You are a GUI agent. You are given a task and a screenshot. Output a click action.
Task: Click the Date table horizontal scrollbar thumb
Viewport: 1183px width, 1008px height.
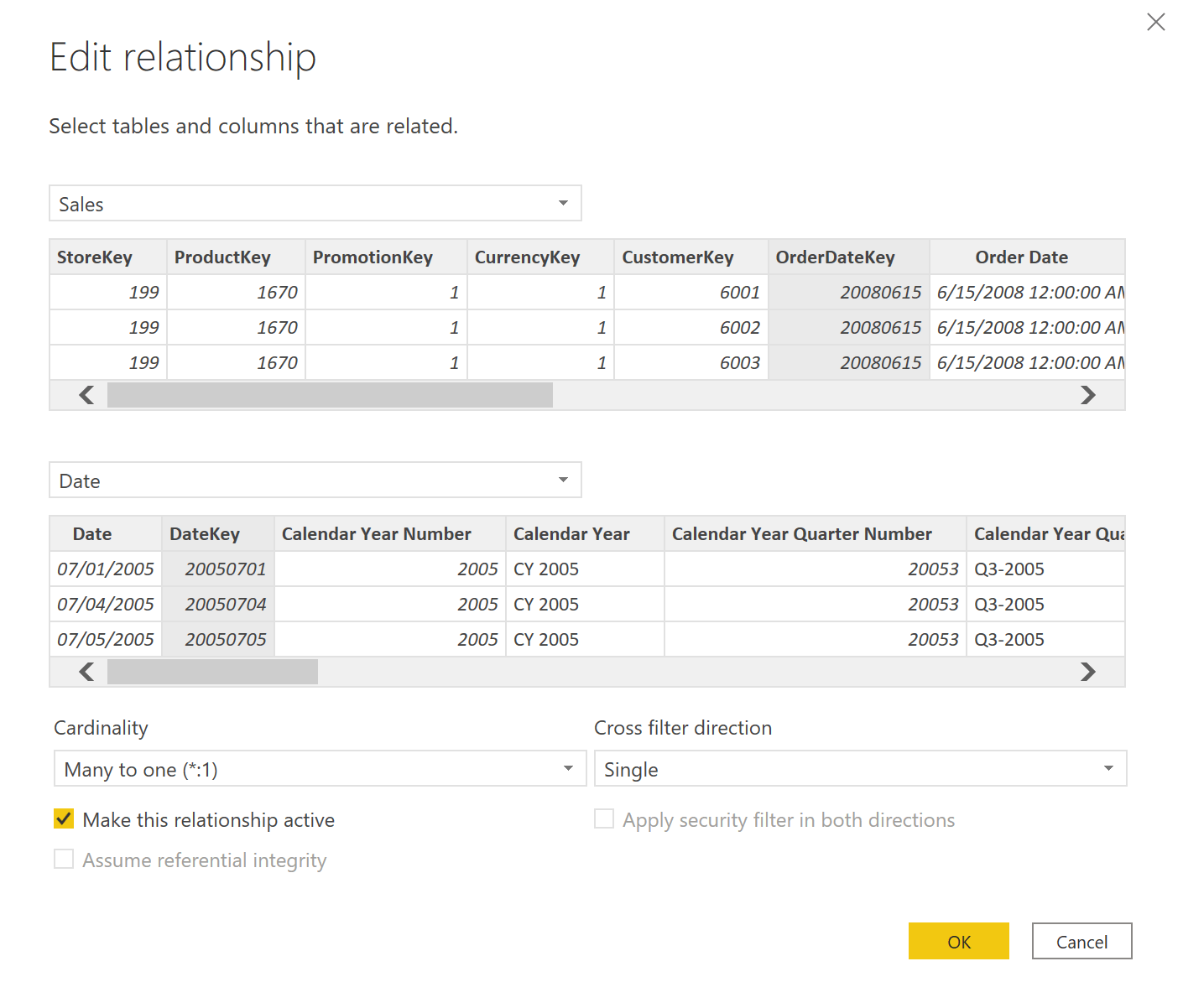tap(212, 672)
